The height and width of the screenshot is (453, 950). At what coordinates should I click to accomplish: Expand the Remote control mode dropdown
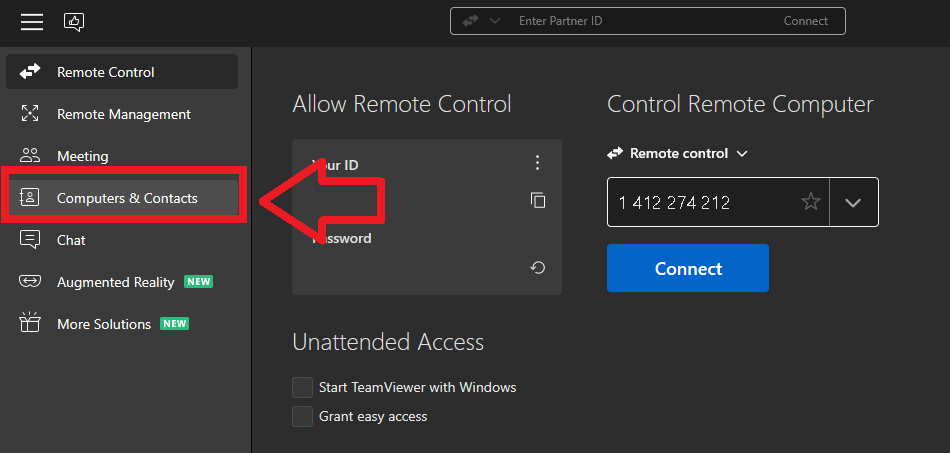742,154
